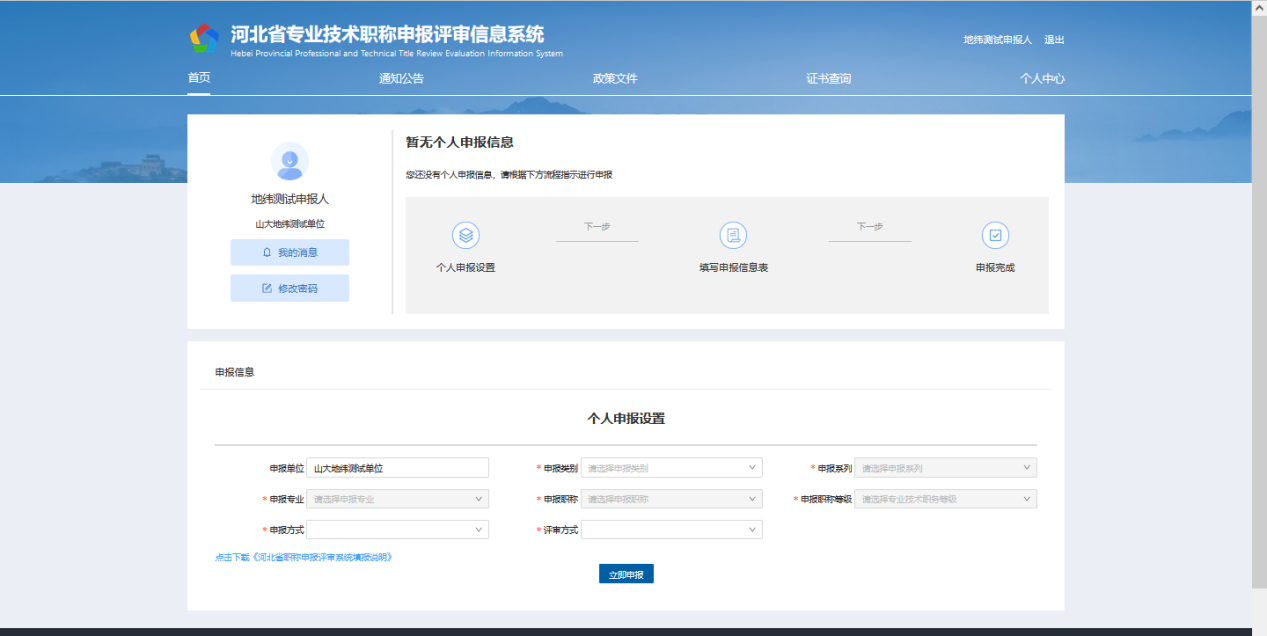This screenshot has width=1267, height=636.
Task: Click 修改密码 change password button
Action: coord(289,288)
